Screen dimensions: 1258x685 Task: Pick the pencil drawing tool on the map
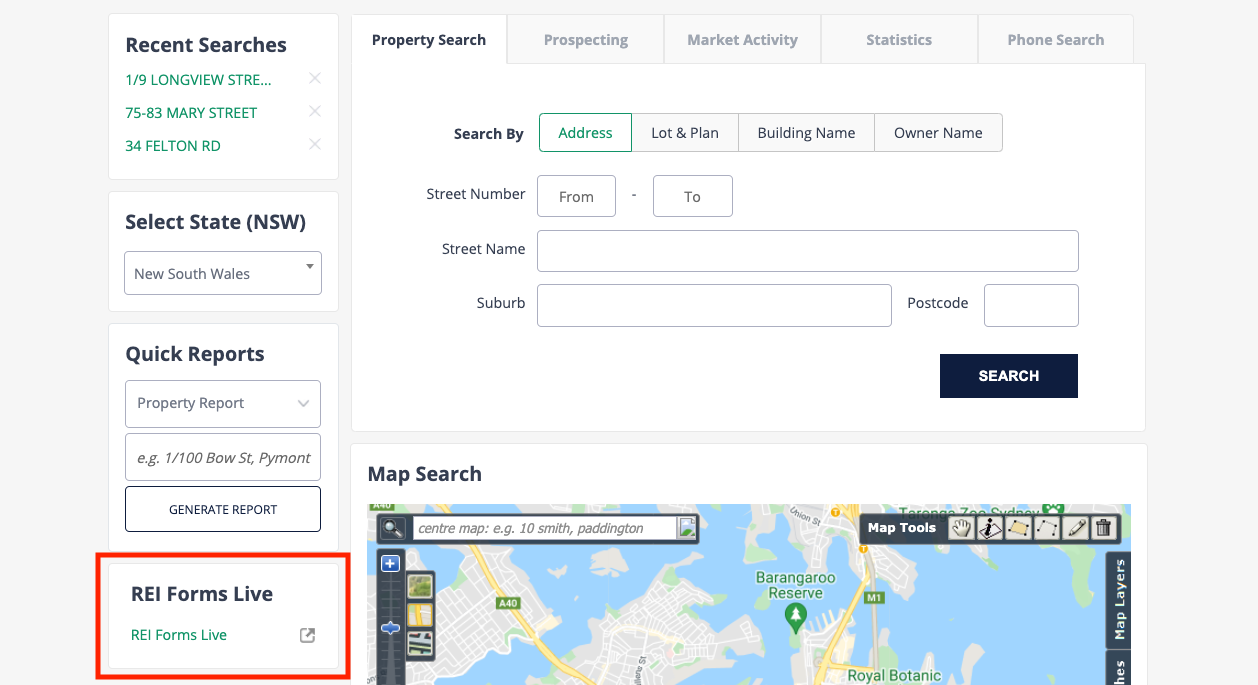point(1075,527)
